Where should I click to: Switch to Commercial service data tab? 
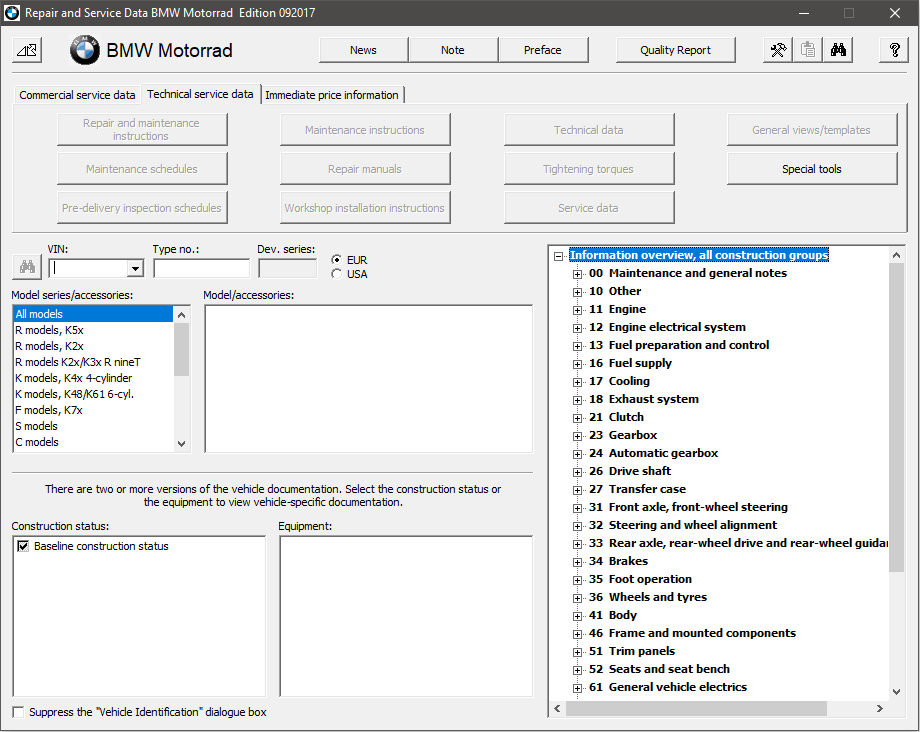pos(77,95)
